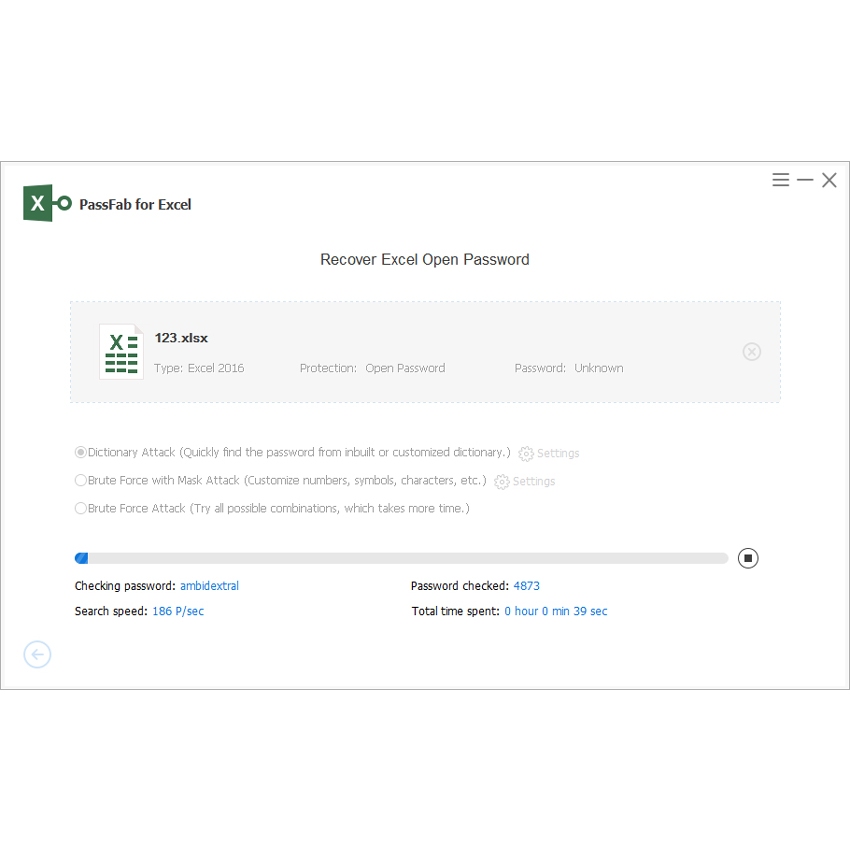Click the password recovery progress bar
Viewport: 850px width, 850px height.
pyautogui.click(x=401, y=558)
